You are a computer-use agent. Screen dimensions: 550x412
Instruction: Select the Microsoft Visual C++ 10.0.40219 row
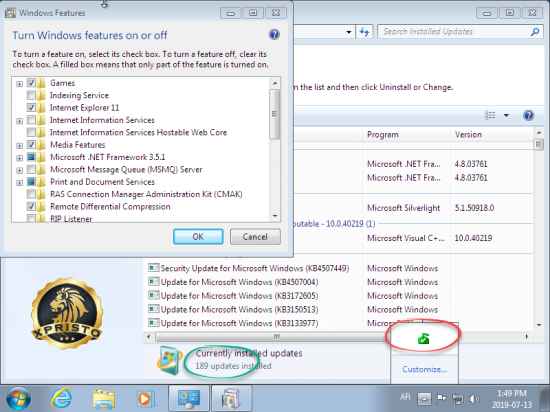pyautogui.click(x=414, y=238)
